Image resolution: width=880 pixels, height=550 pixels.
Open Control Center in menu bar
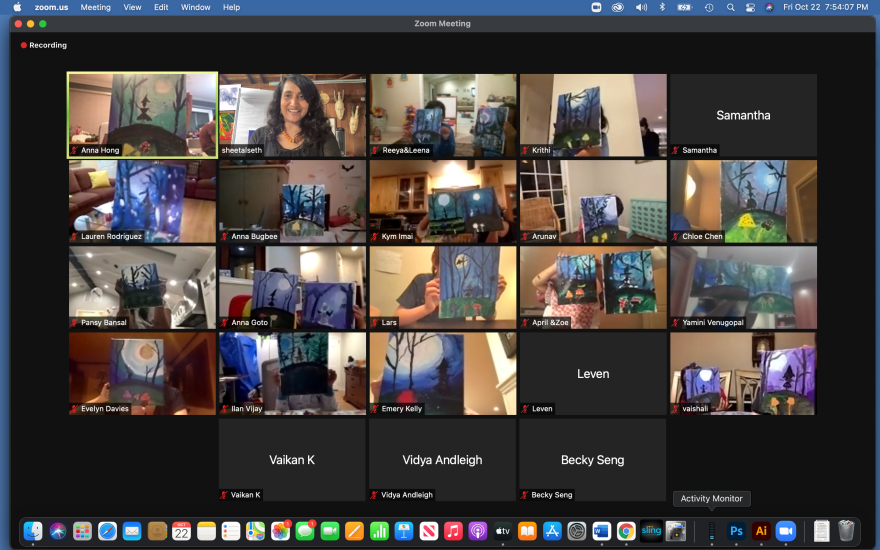pos(750,7)
